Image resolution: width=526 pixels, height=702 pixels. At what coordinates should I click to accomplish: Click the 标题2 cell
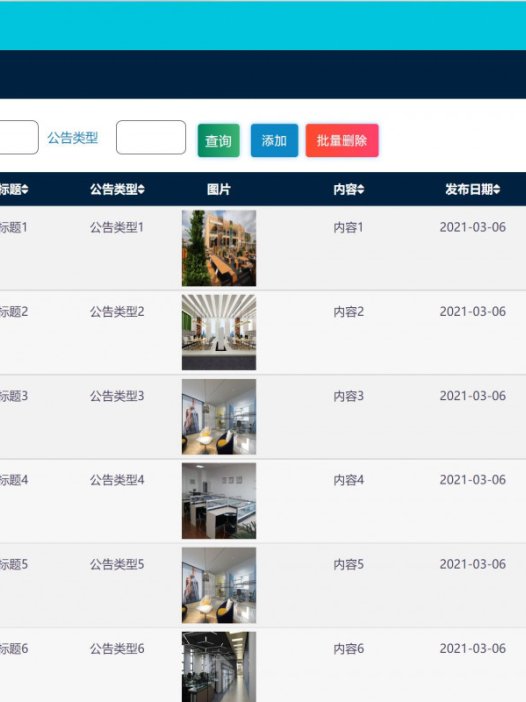[x=14, y=312]
